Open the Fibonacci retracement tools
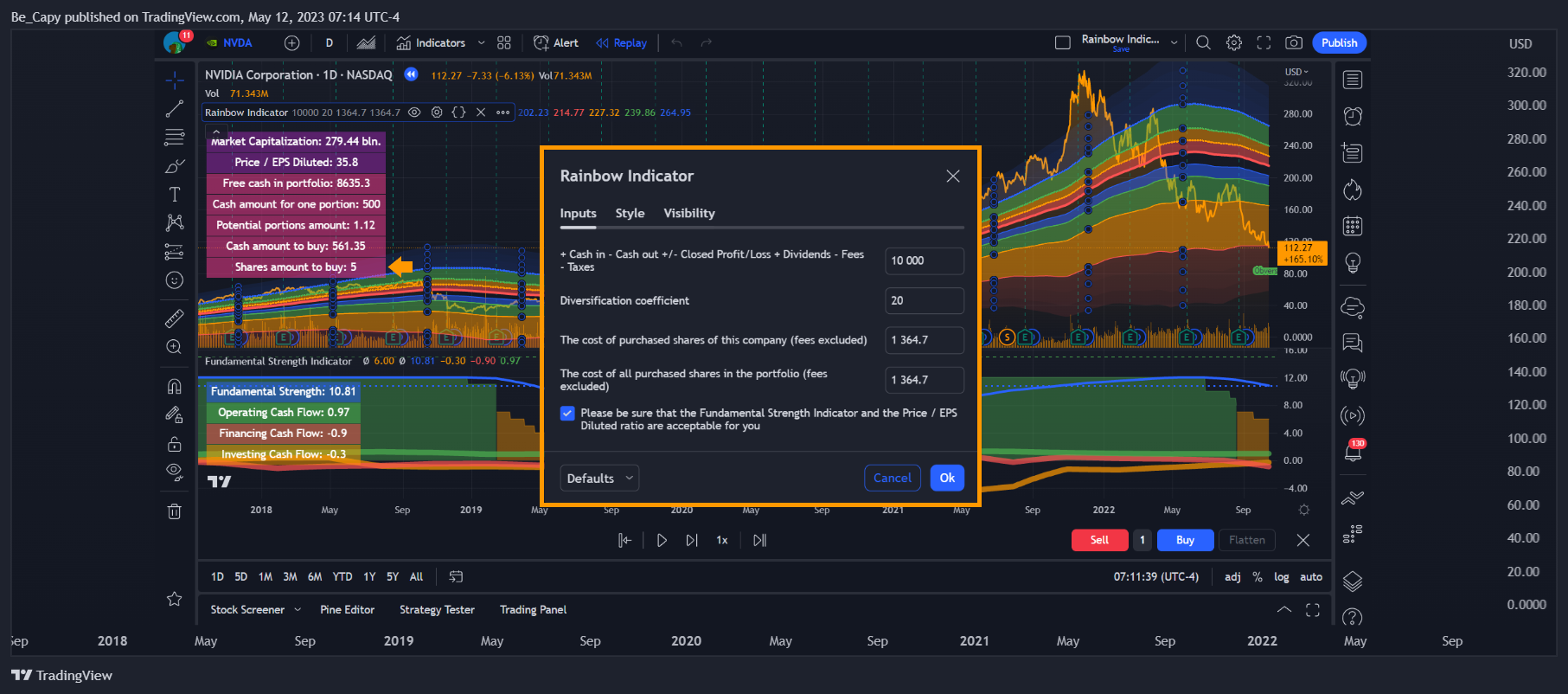Viewport: 1568px width, 694px height. tap(175, 137)
